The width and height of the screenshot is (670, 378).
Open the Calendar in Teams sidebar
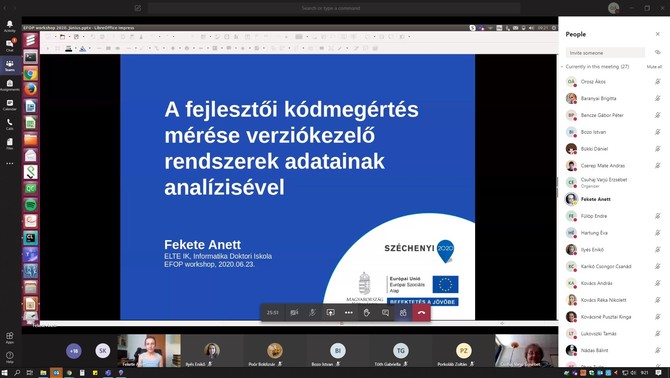click(9, 105)
